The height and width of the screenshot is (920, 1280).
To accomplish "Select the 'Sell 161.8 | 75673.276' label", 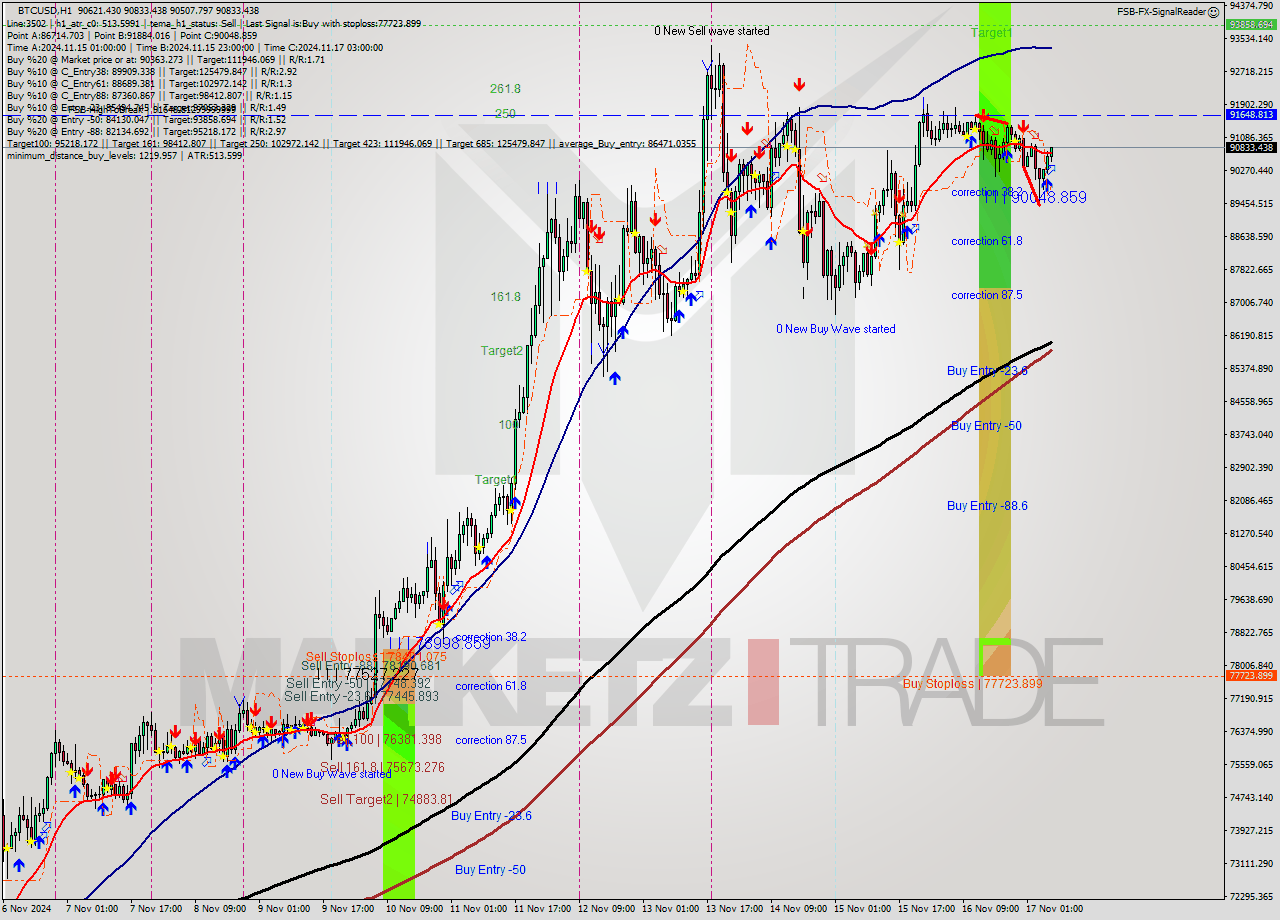I will click(382, 767).
